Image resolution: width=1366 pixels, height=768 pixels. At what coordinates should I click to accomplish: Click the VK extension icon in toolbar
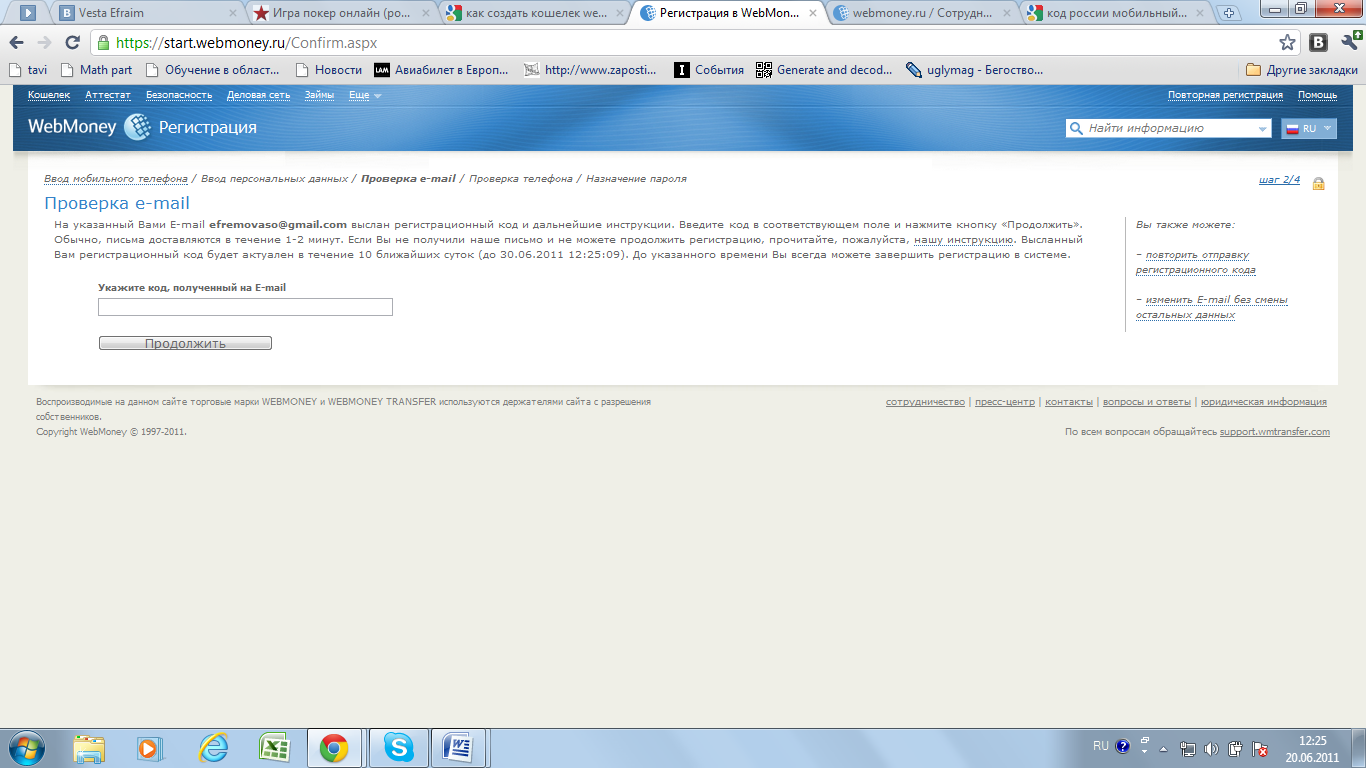(x=1319, y=43)
